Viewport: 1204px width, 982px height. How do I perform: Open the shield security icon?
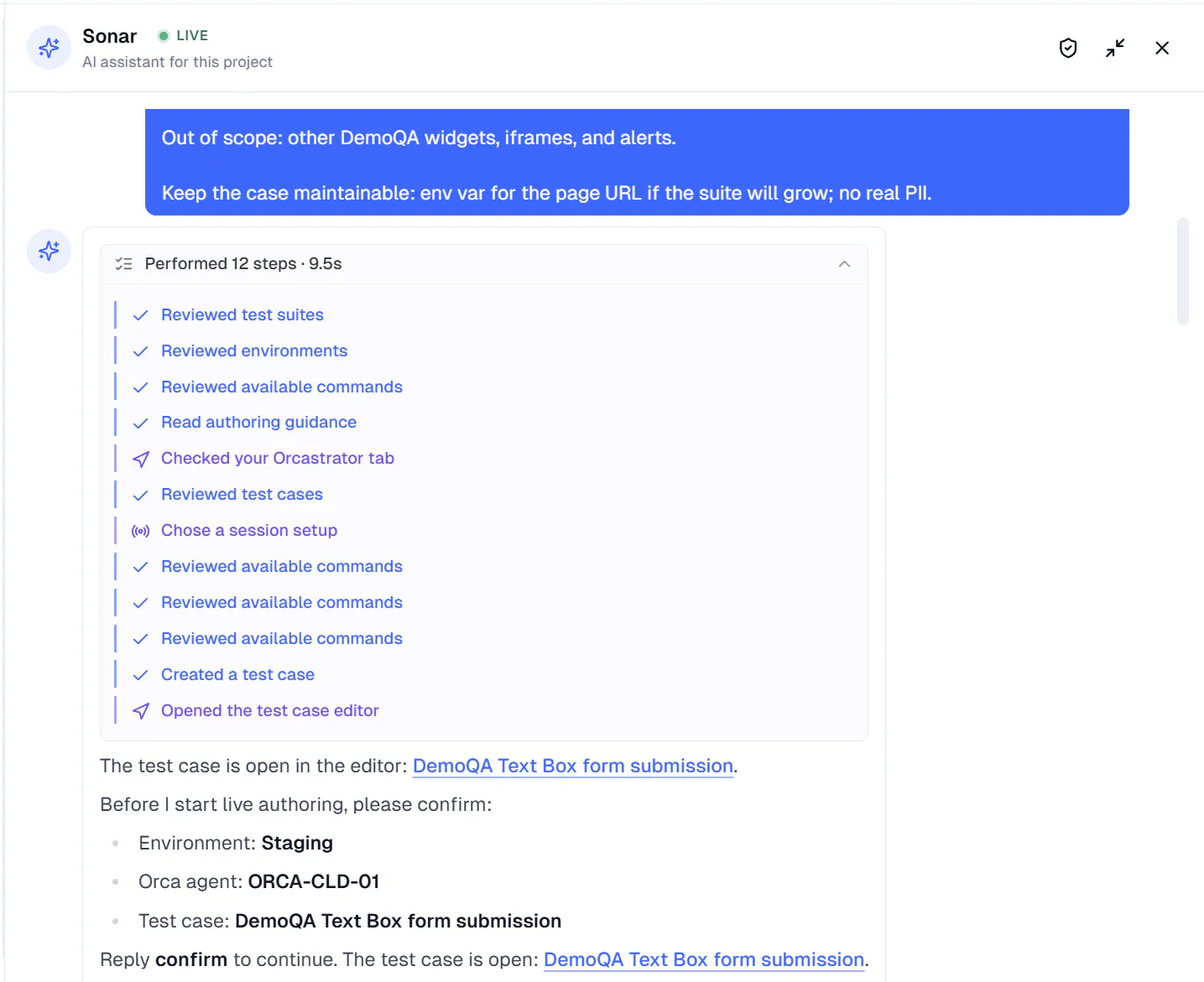[1068, 48]
